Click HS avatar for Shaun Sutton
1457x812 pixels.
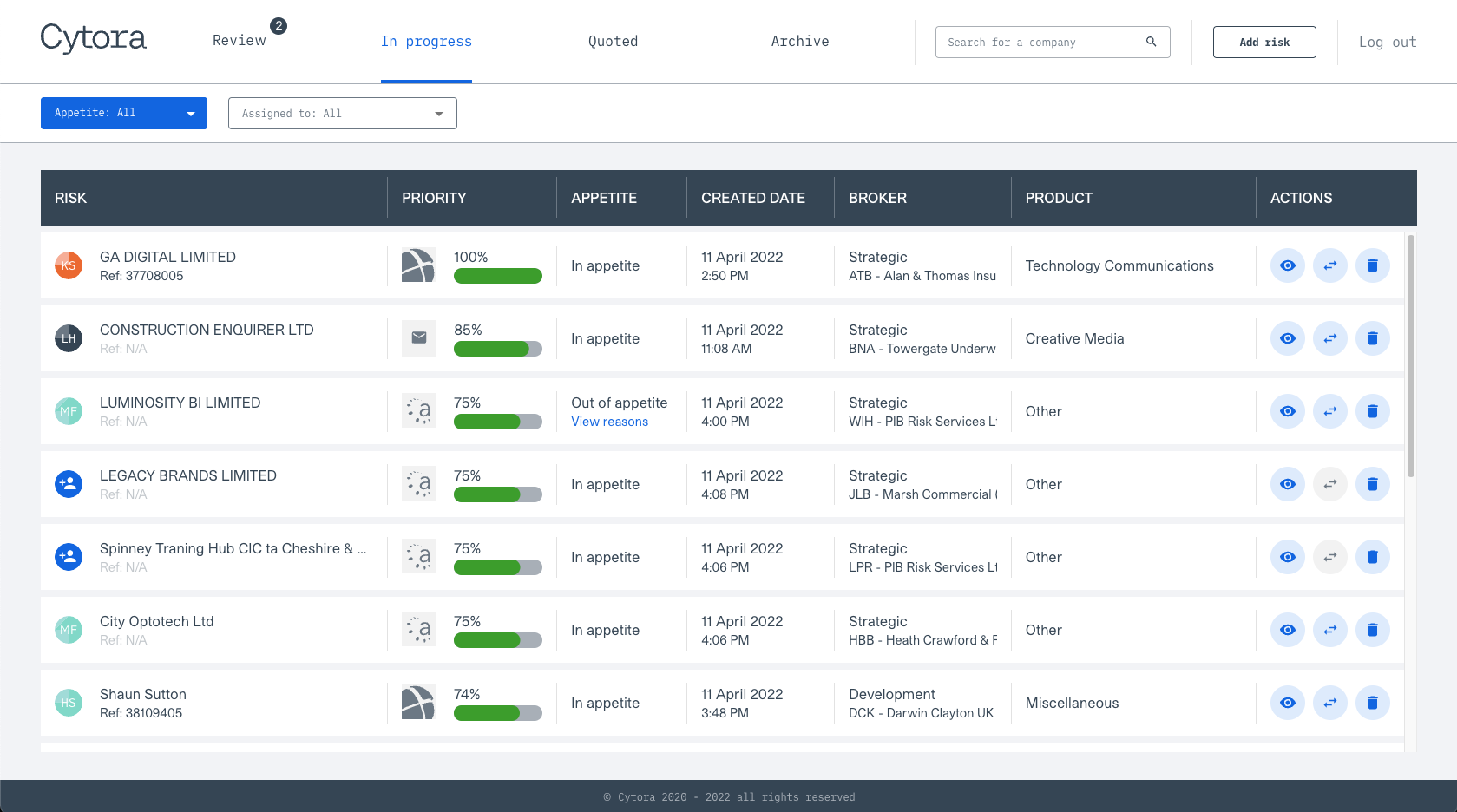point(69,703)
